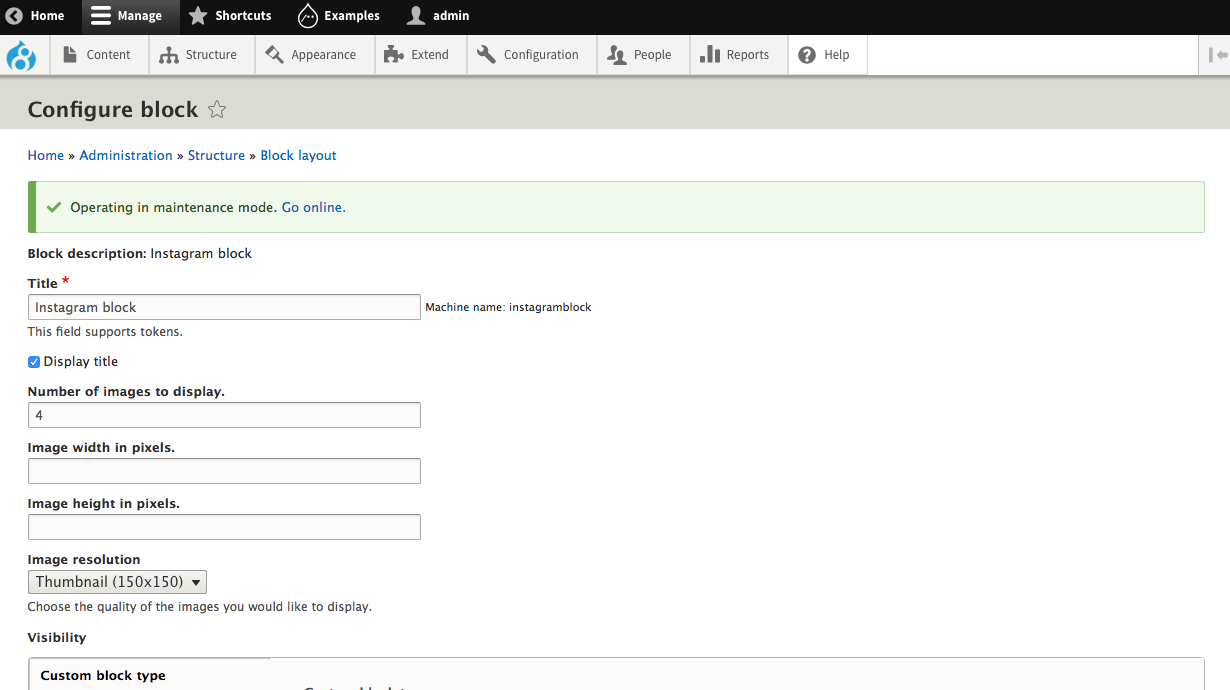Add Configure block page to shortcuts star
This screenshot has height=690, width=1230.
(217, 110)
